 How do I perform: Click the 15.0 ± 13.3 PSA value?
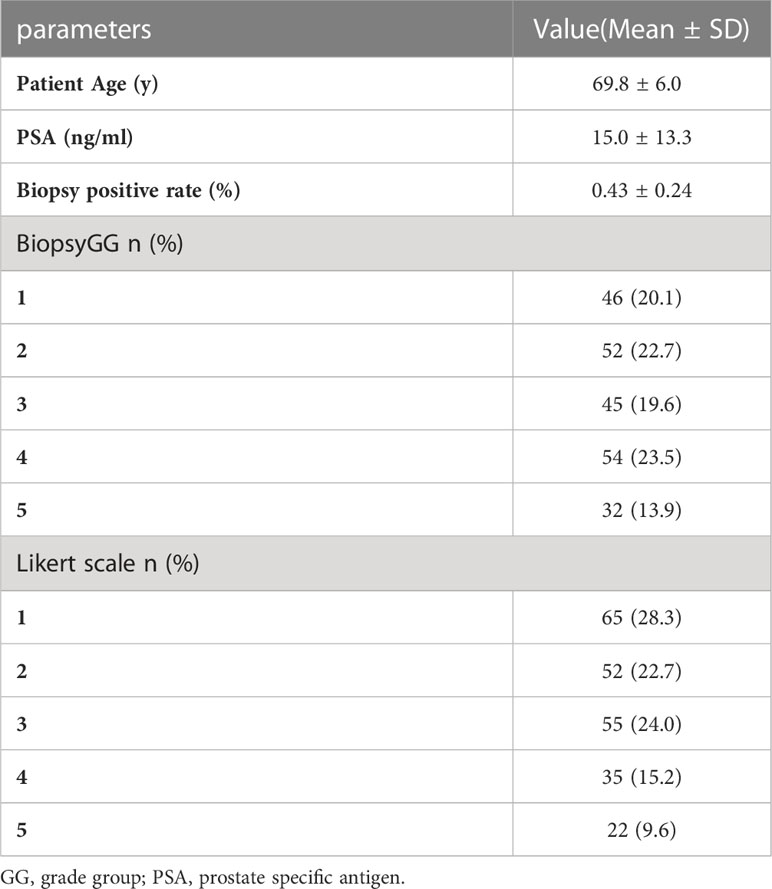[x=642, y=137]
